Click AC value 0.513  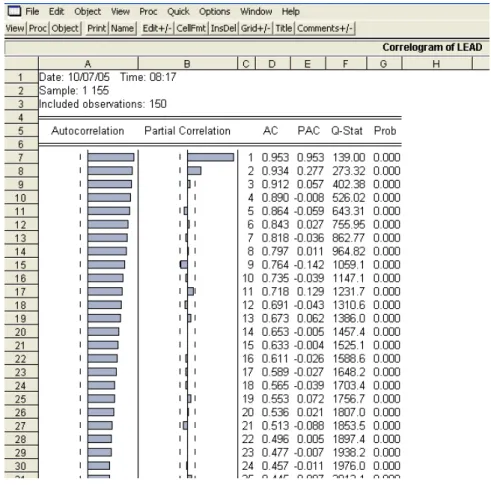(275, 426)
